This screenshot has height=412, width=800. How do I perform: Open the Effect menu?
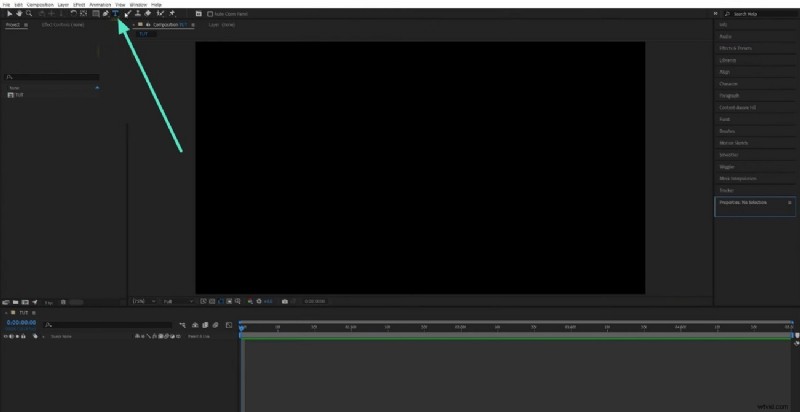point(79,5)
